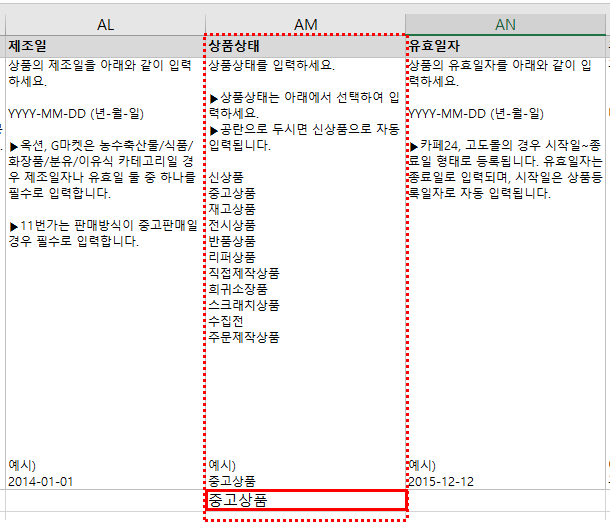Click the 제조일 title cell

point(28,46)
